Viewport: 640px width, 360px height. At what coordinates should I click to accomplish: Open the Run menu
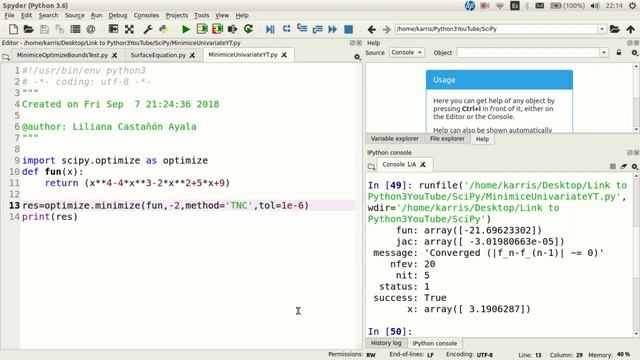point(96,15)
